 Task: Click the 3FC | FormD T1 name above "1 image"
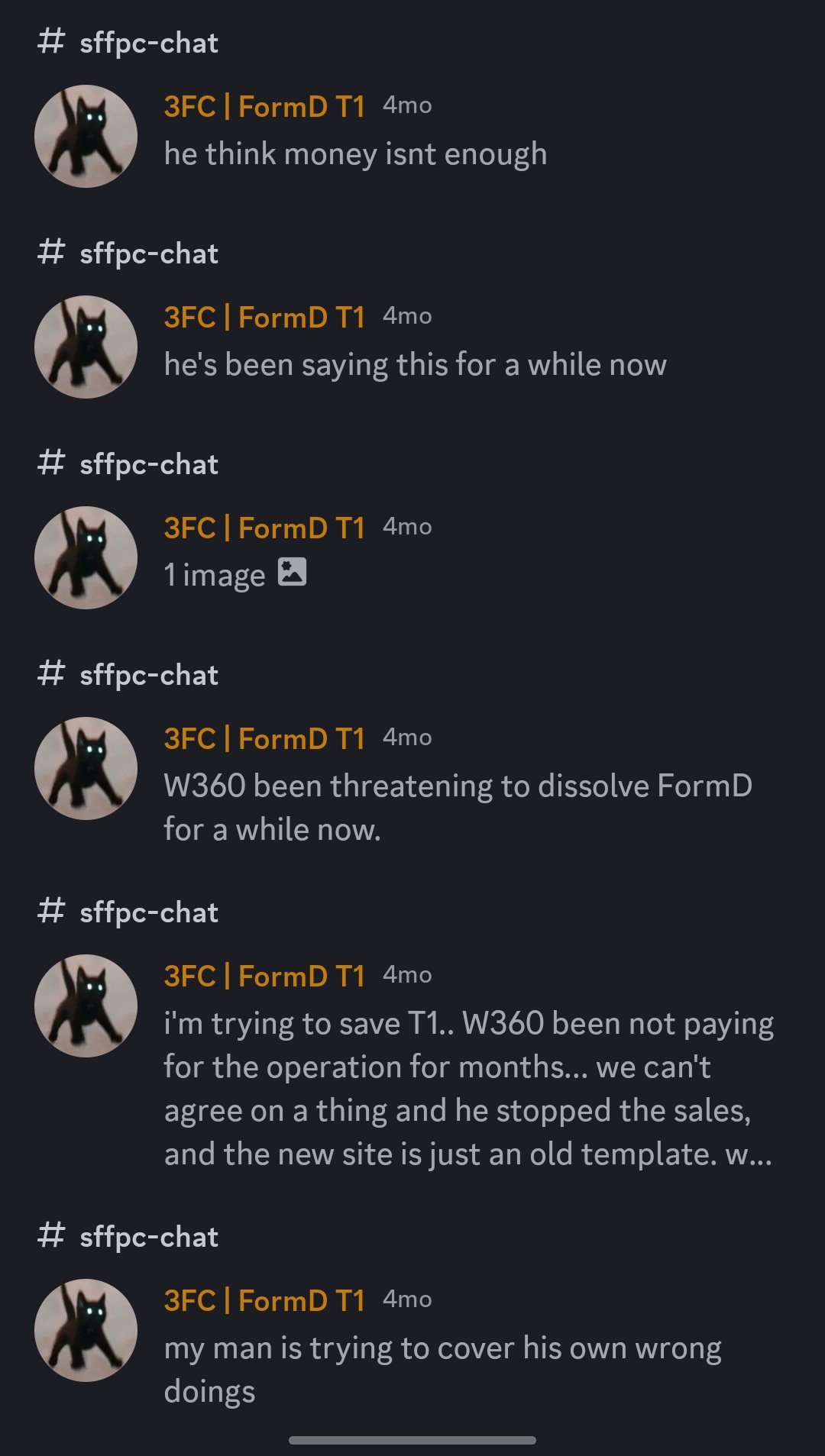point(264,528)
